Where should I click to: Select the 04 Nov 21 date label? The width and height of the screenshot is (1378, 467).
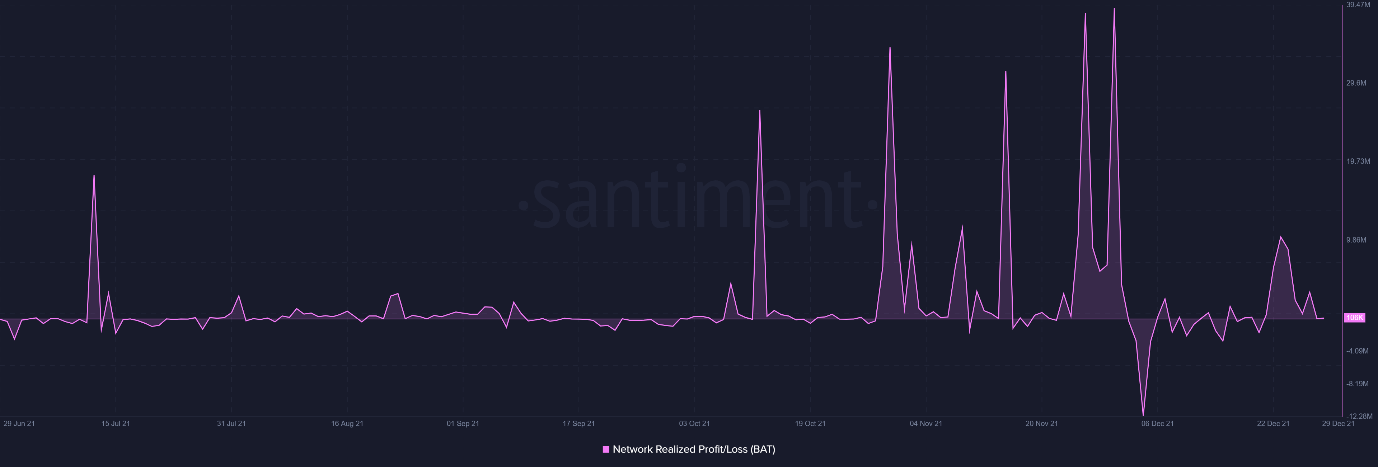[x=926, y=423]
